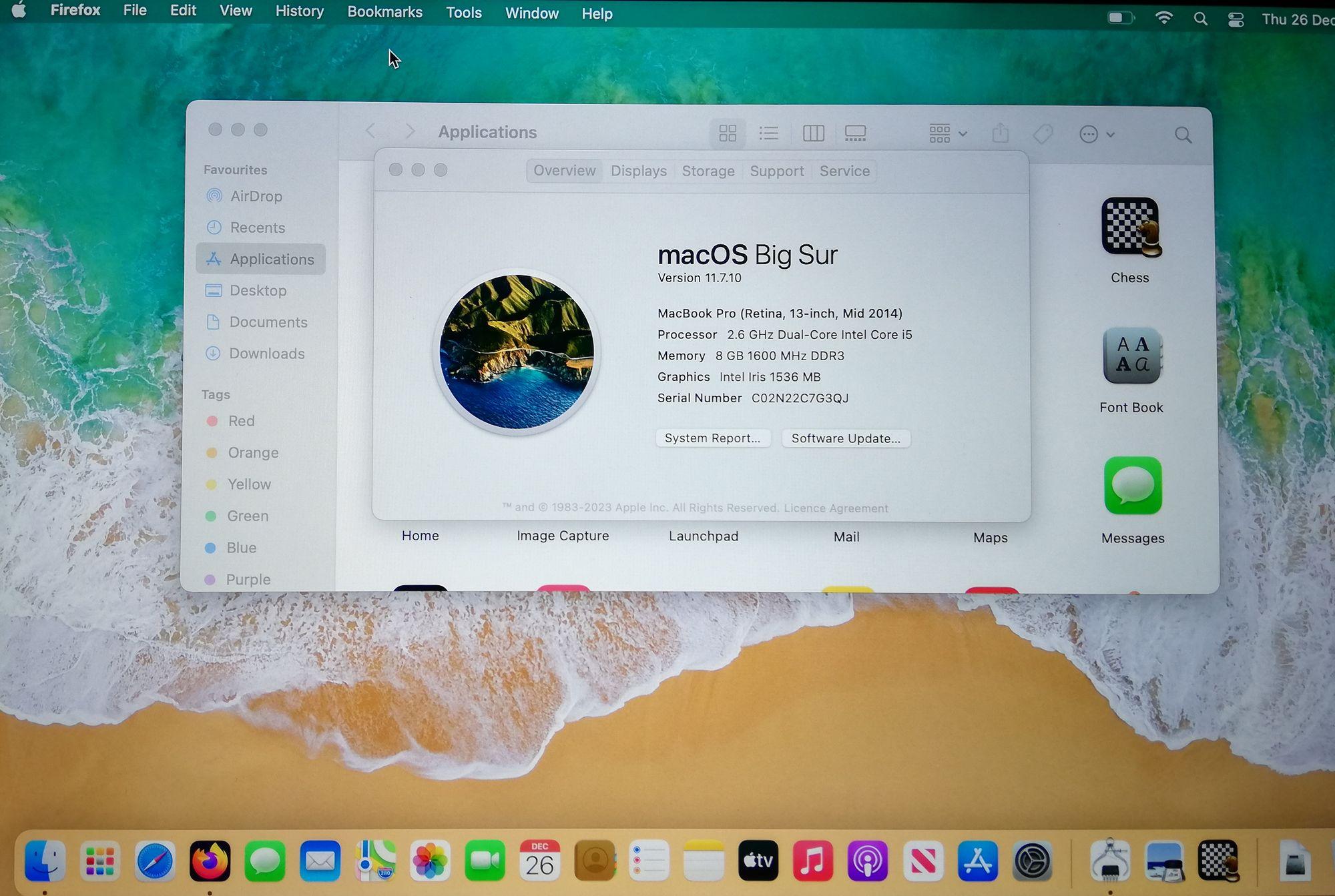
Task: Open the Help menu
Action: [597, 13]
